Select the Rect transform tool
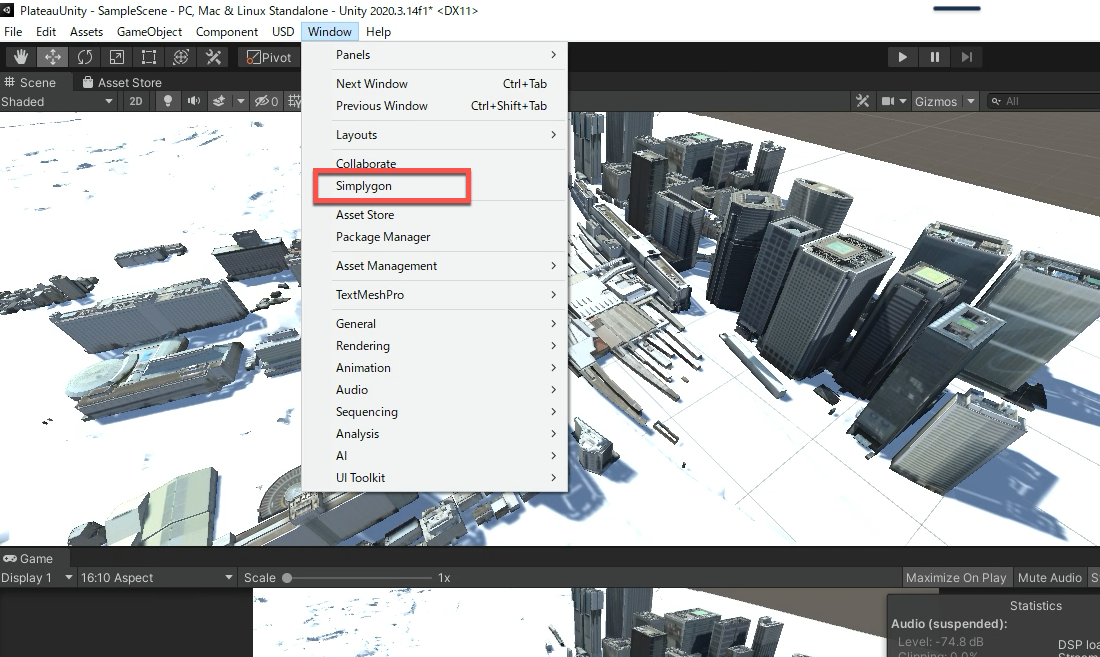The width and height of the screenshot is (1100, 657). pos(148,57)
